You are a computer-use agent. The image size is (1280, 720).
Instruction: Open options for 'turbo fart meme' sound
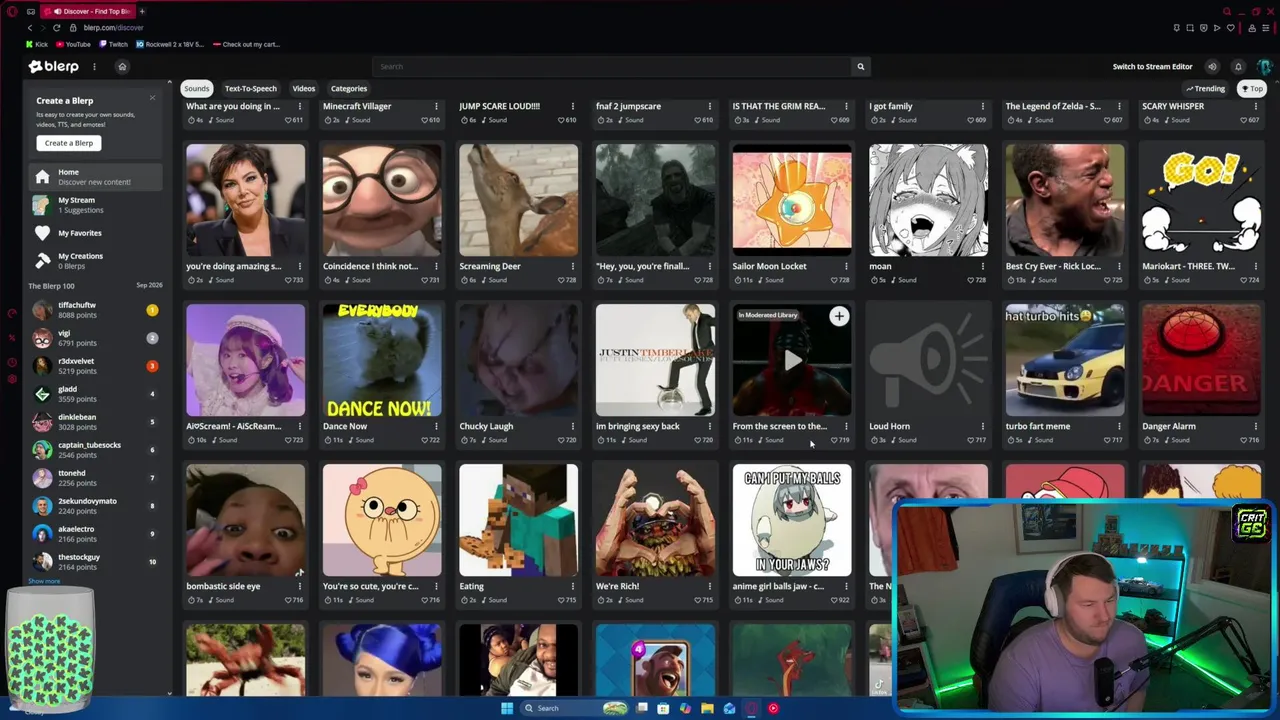pyautogui.click(x=1119, y=426)
